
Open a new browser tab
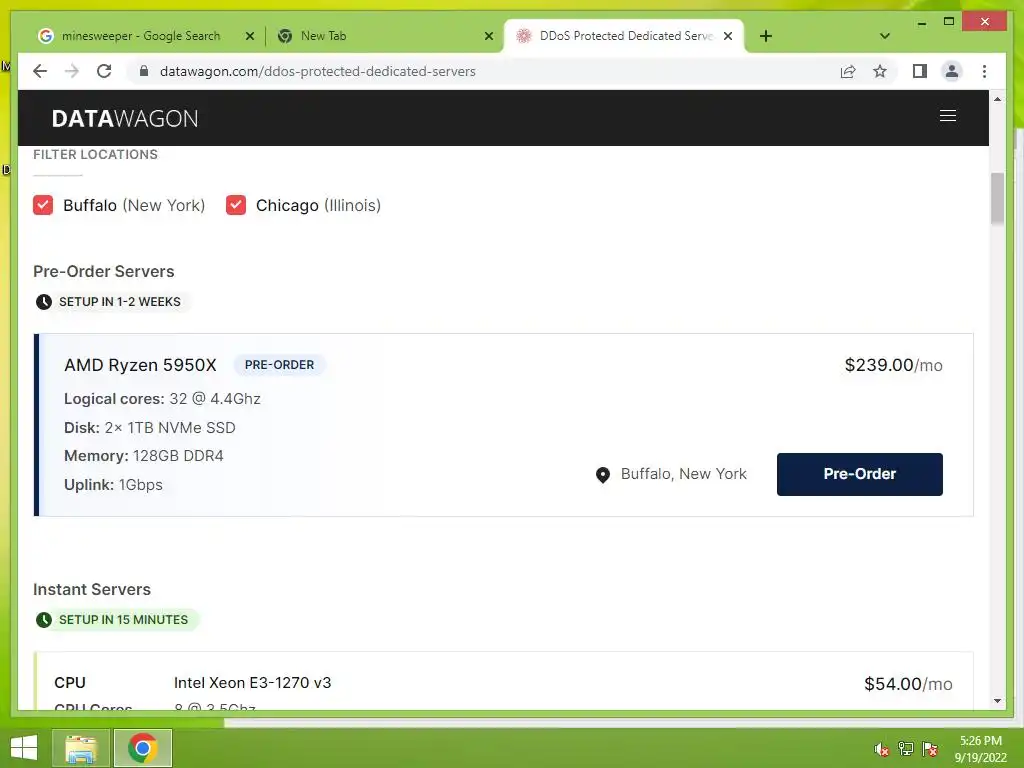tap(766, 36)
